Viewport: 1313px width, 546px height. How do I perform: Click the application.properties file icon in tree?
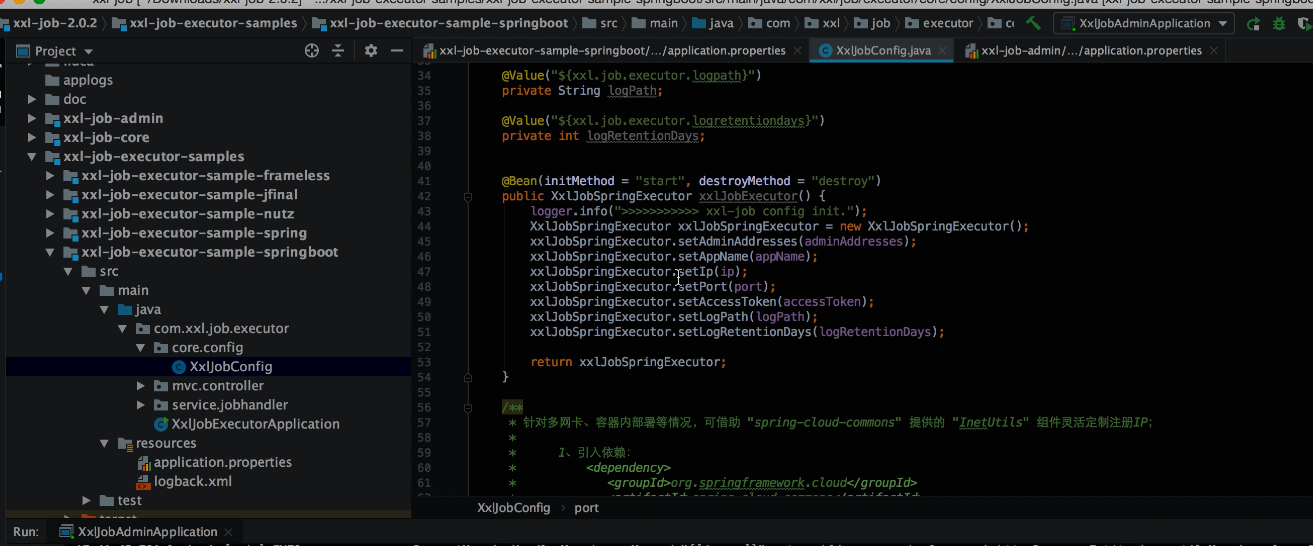pyautogui.click(x=143, y=462)
